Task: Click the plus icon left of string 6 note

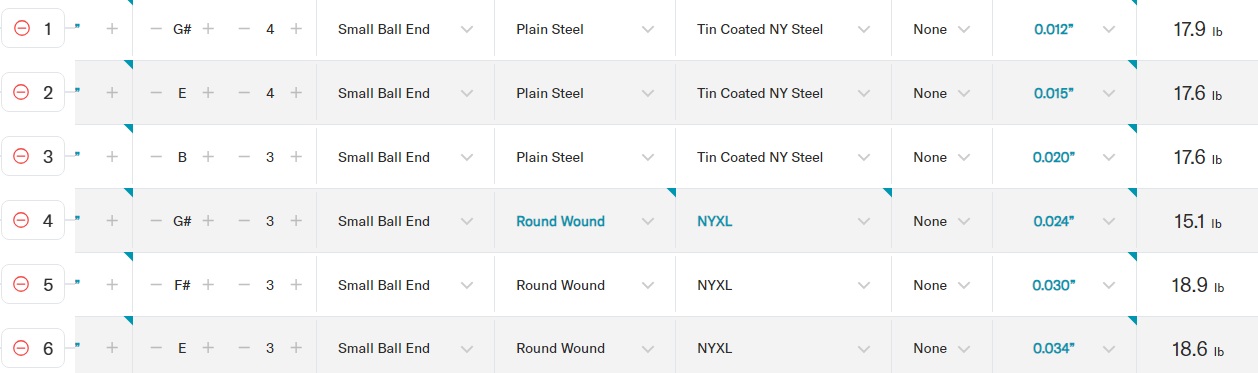Action: [x=112, y=348]
